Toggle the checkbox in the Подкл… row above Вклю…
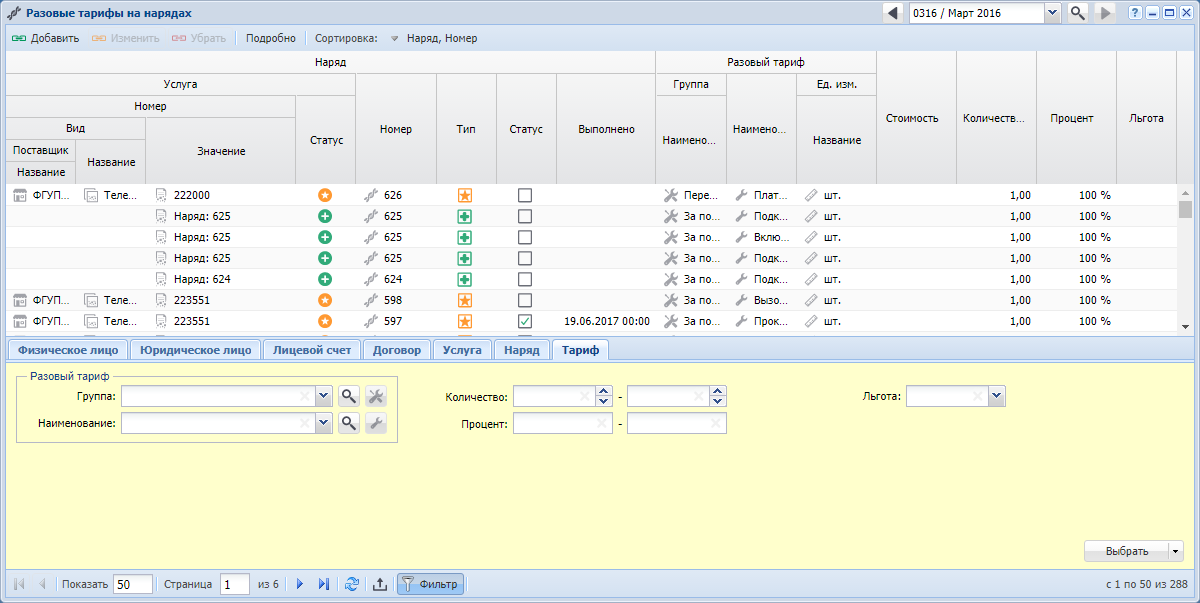The width and height of the screenshot is (1200, 603). click(525, 216)
